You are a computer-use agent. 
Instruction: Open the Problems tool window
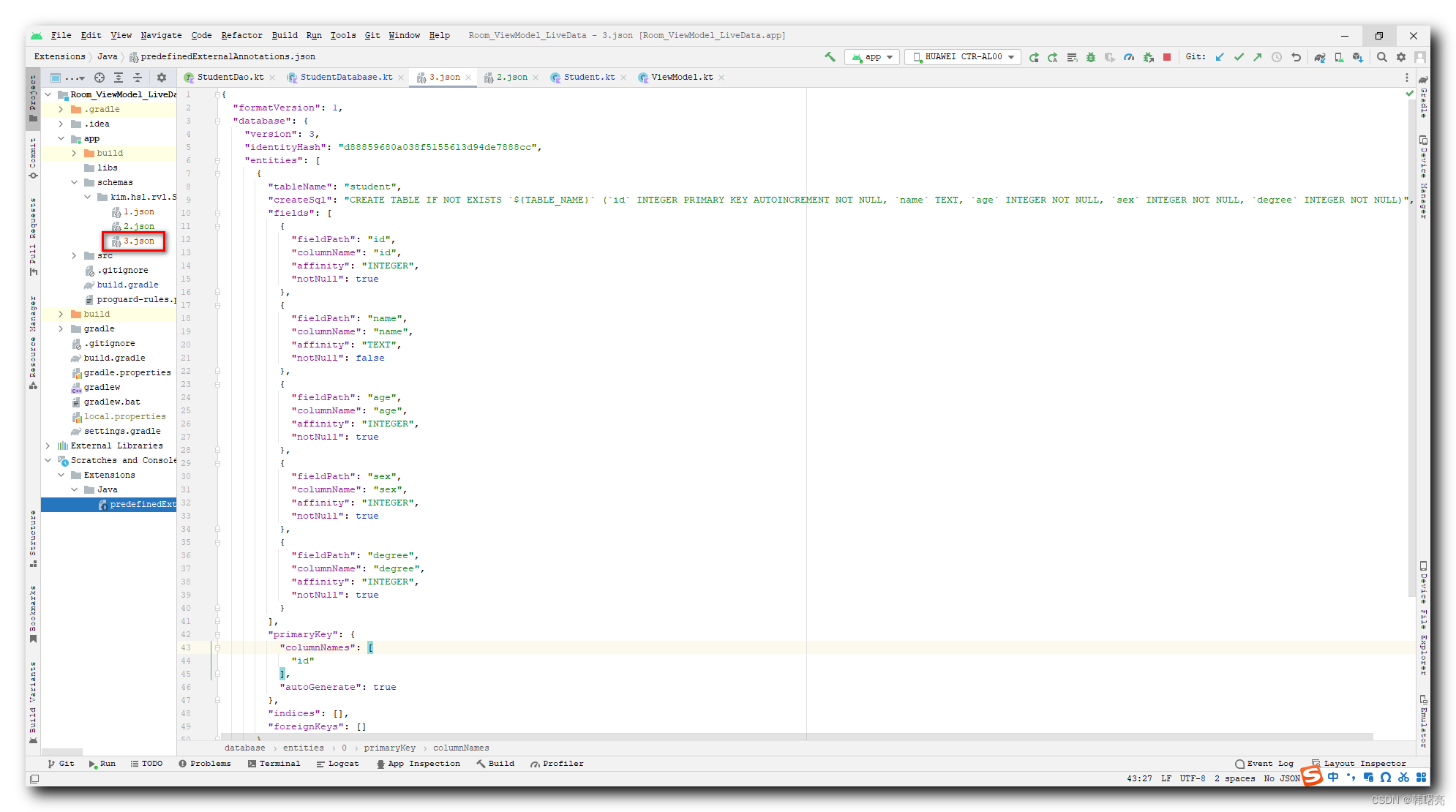click(204, 764)
